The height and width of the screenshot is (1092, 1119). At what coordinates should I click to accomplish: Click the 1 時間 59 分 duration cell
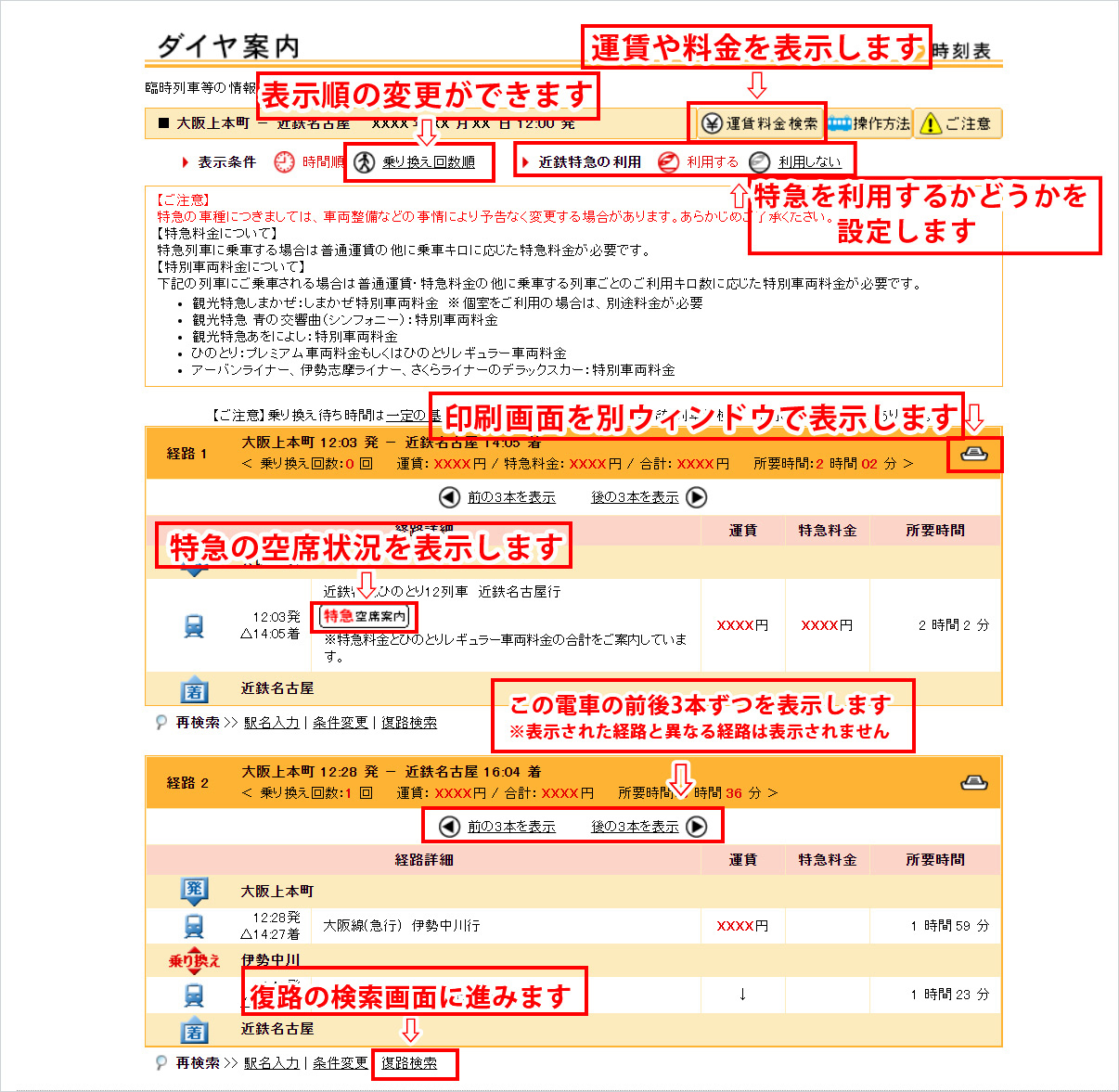(950, 926)
